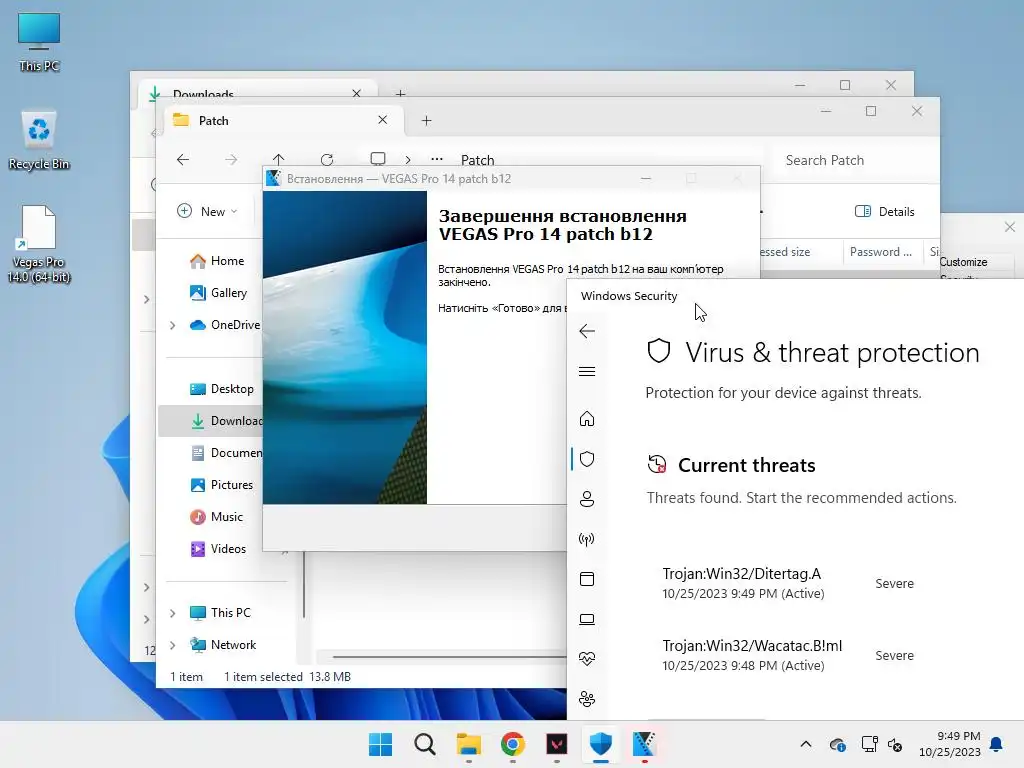The image size is (1024, 768).
Task: Open Recycle Bin desktop icon
Action: pos(39,140)
